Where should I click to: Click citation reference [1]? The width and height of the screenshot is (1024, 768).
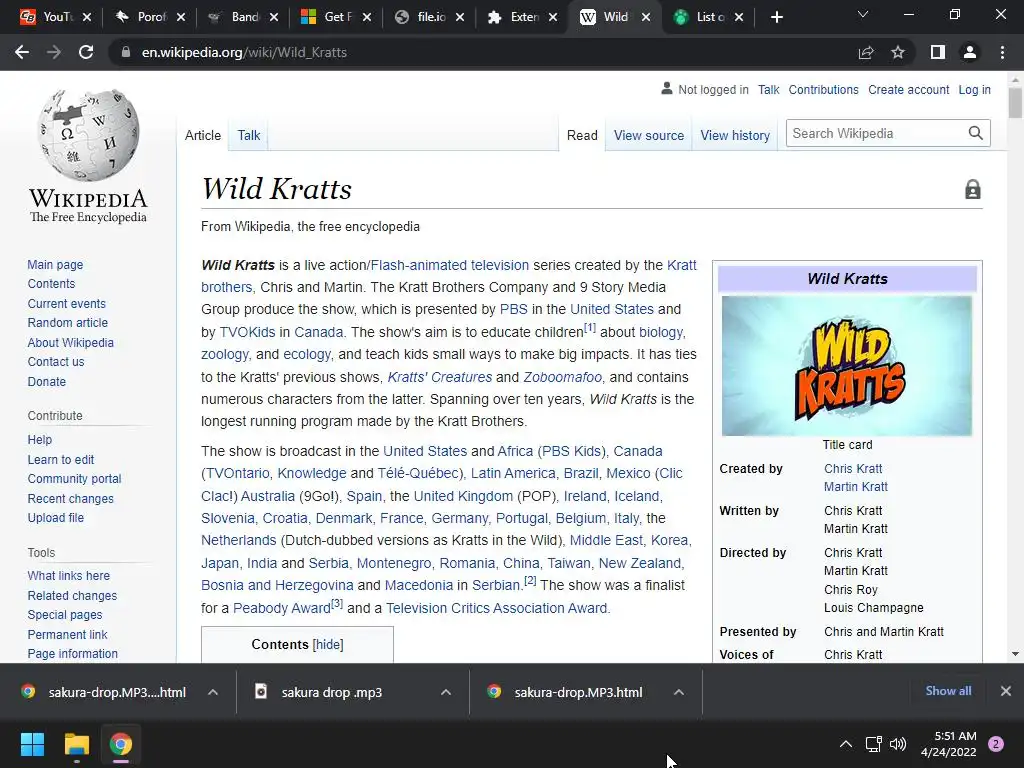pos(590,327)
